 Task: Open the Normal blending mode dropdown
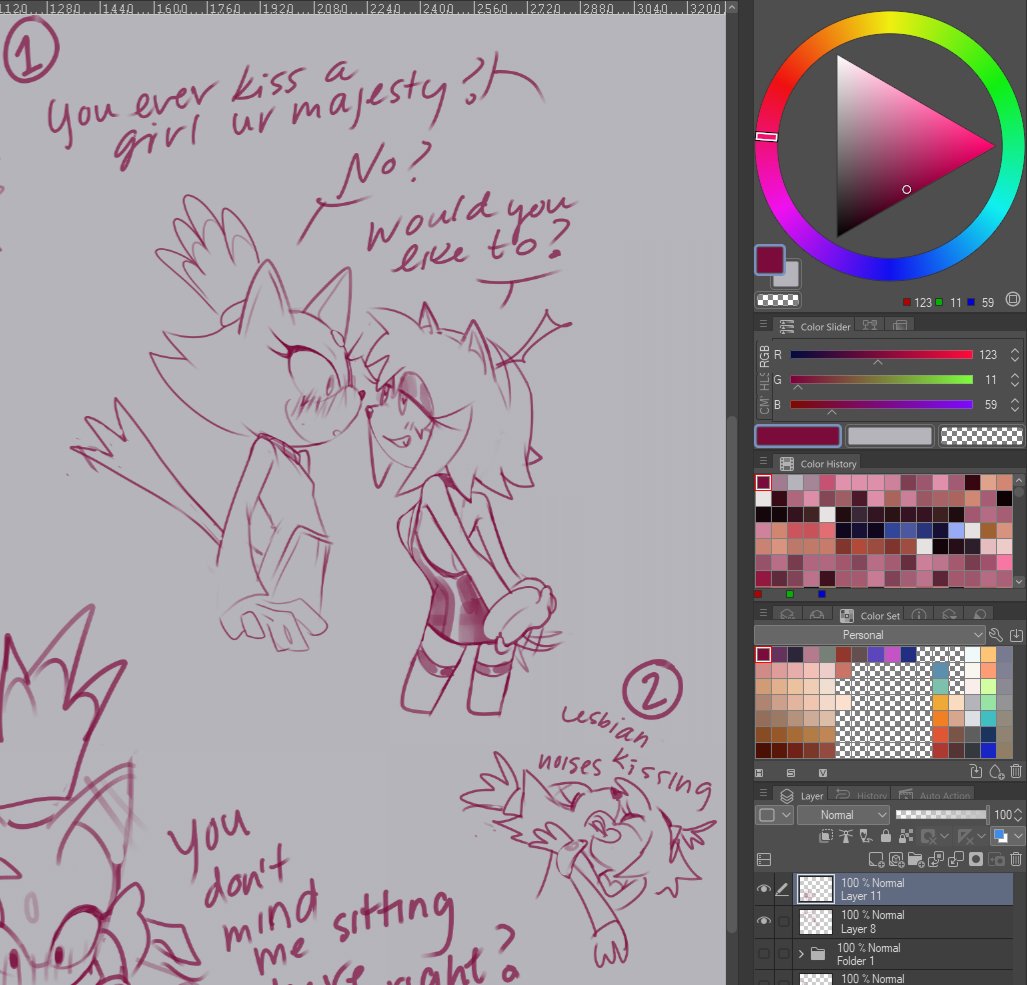[x=843, y=815]
